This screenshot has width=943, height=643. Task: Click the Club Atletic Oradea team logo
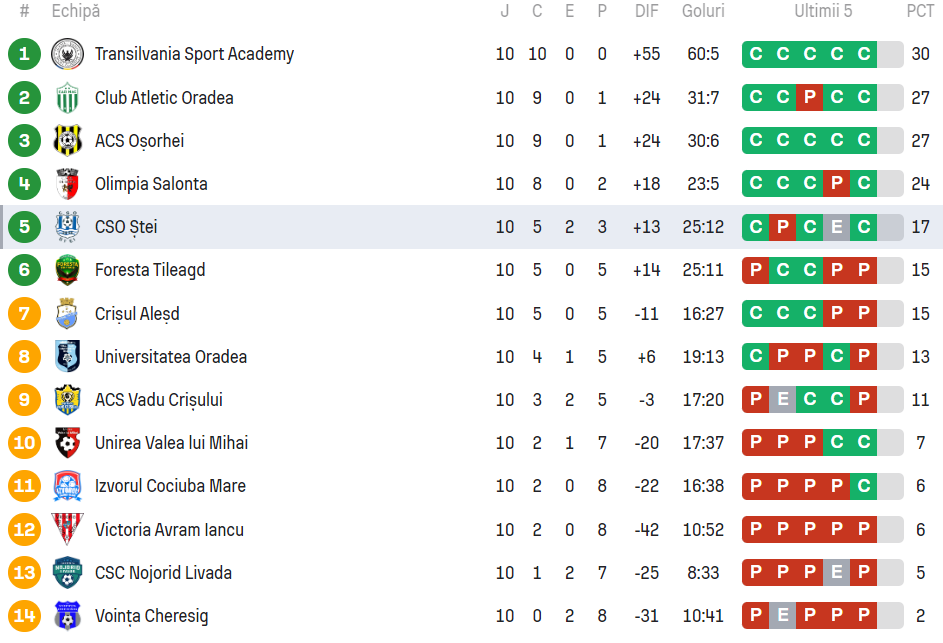pyautogui.click(x=67, y=98)
